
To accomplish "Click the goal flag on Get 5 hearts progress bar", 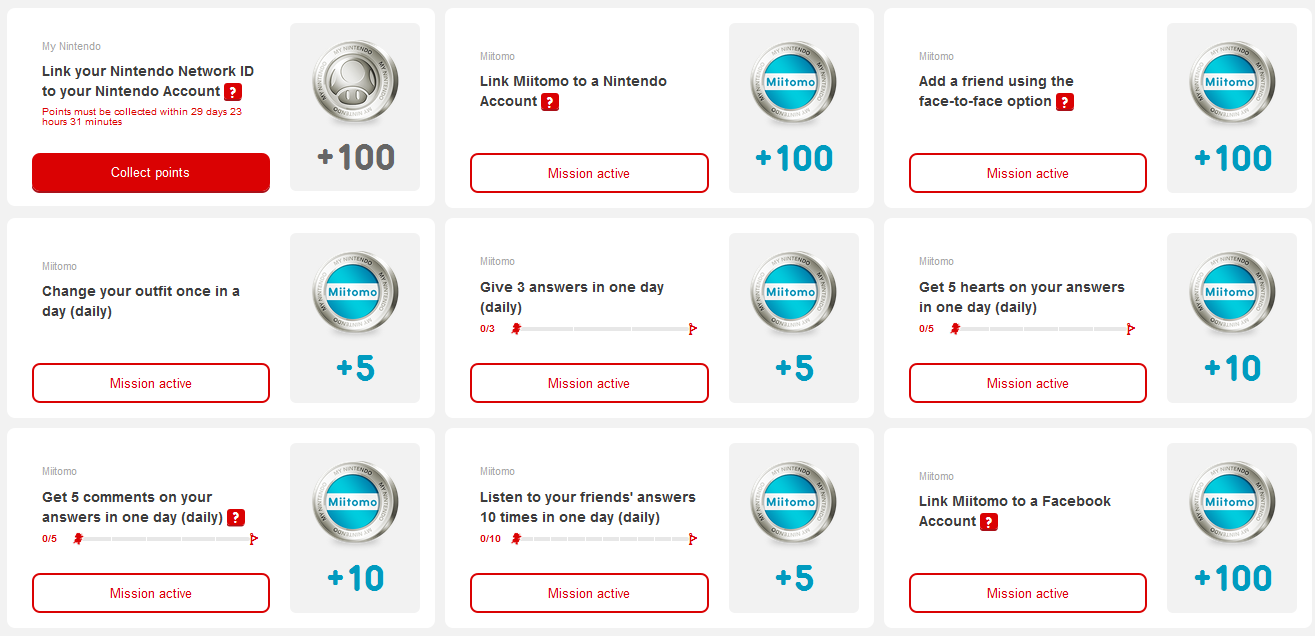I will [1130, 328].
